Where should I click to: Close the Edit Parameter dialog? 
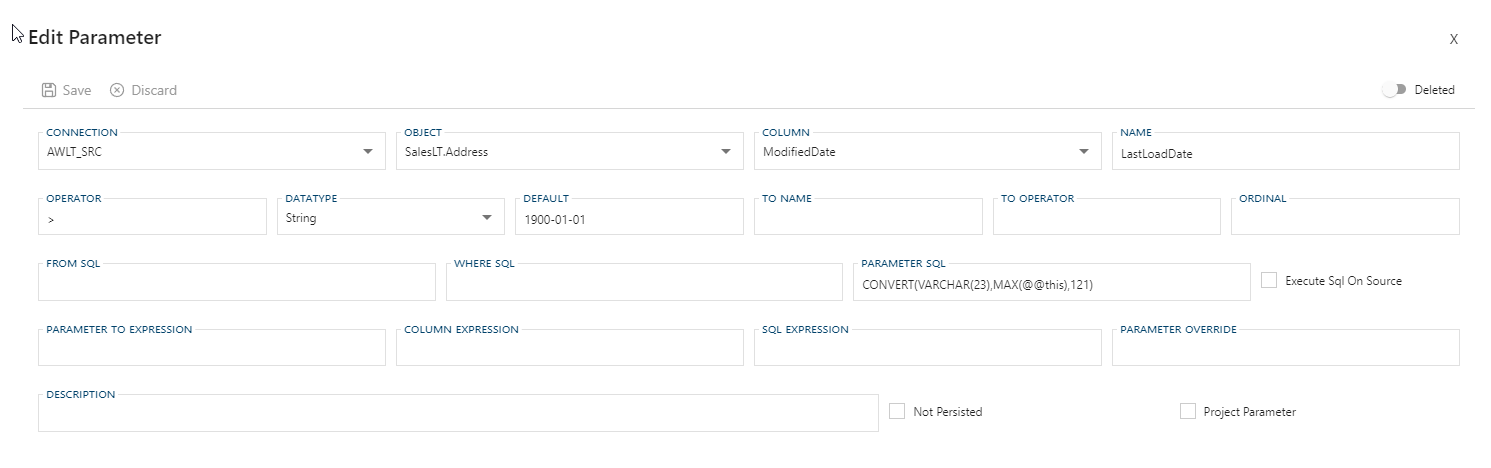(1453, 39)
